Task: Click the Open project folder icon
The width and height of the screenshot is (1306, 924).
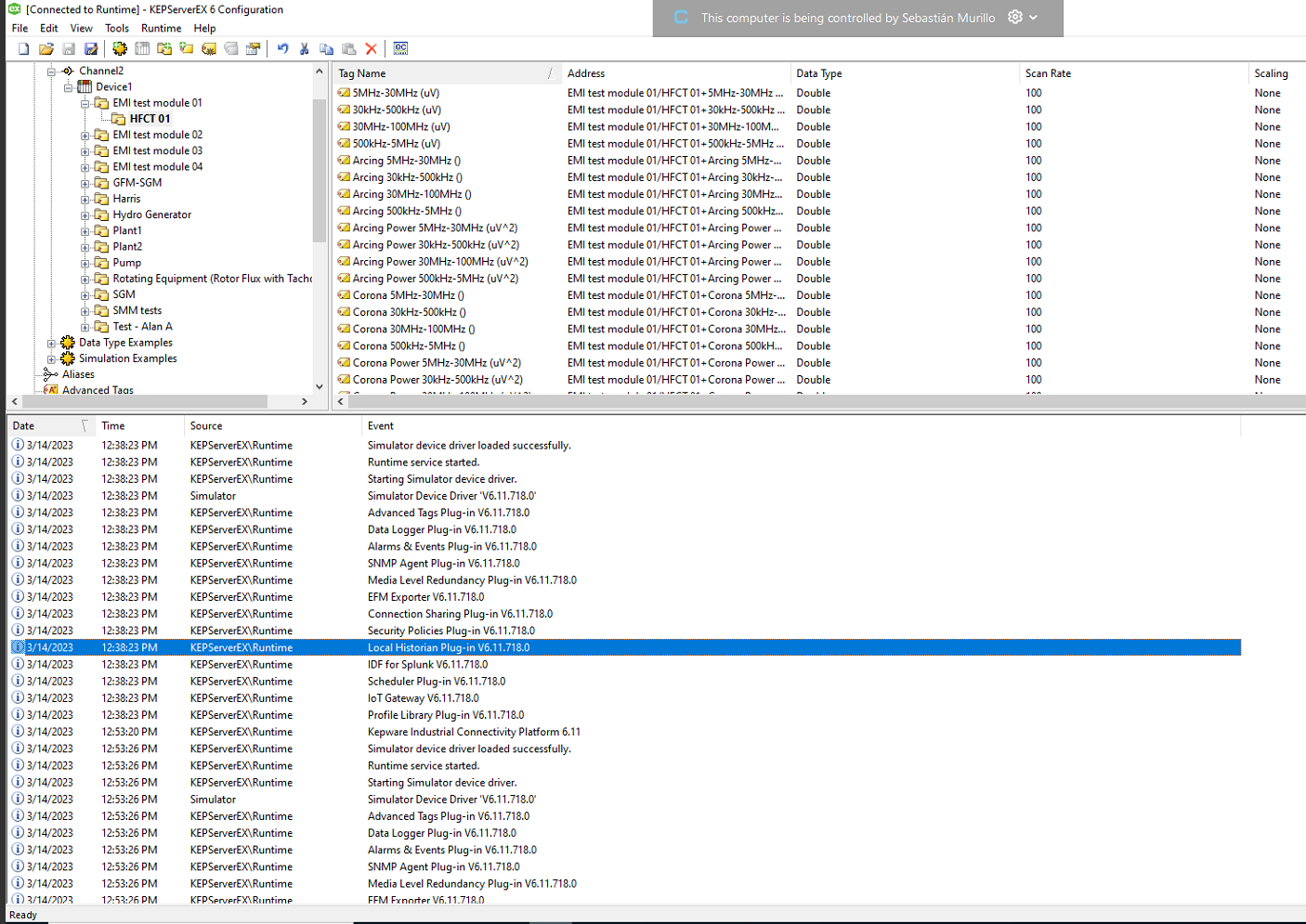Action: pyautogui.click(x=46, y=48)
